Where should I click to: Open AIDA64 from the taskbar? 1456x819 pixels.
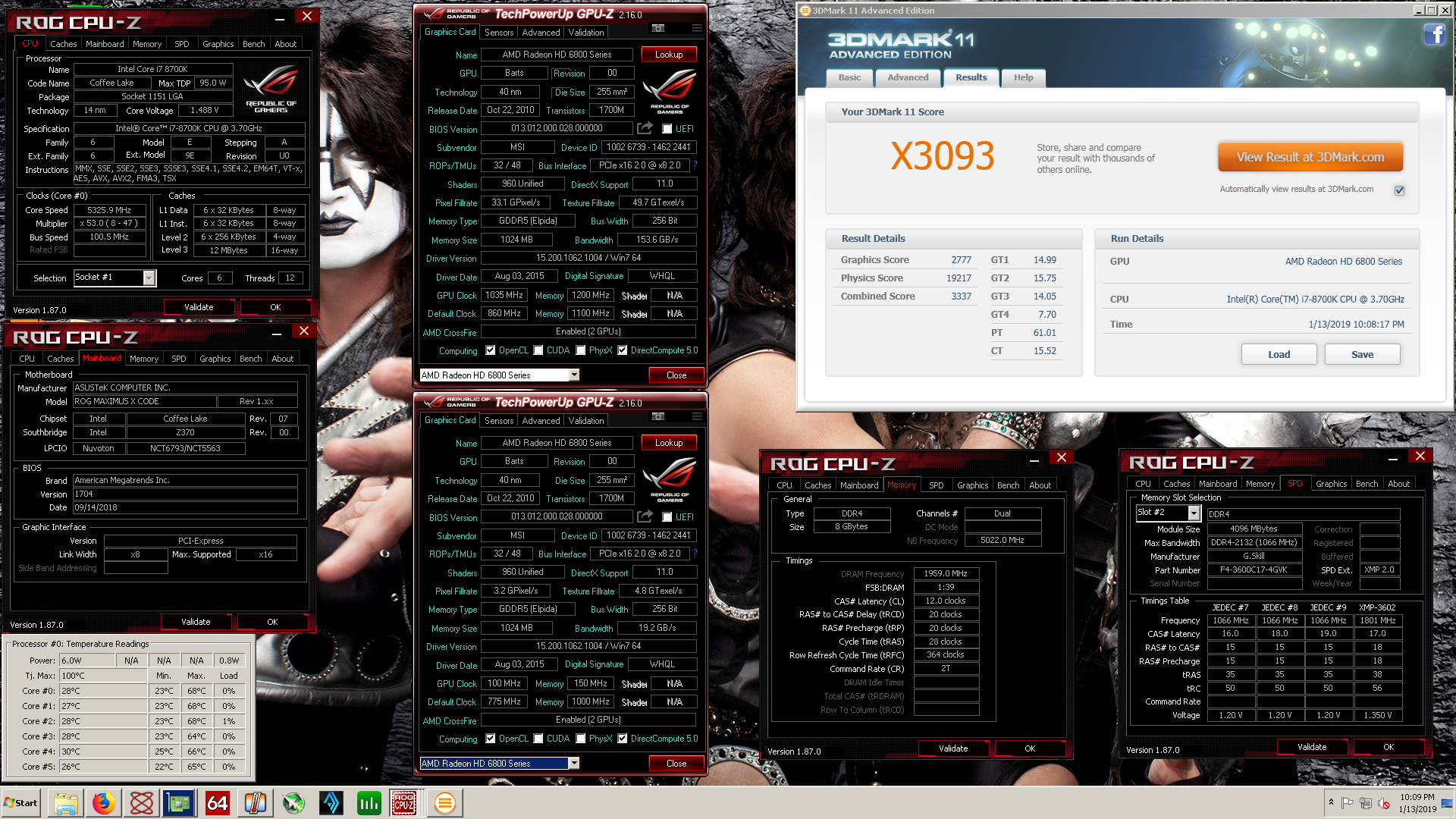click(x=217, y=803)
